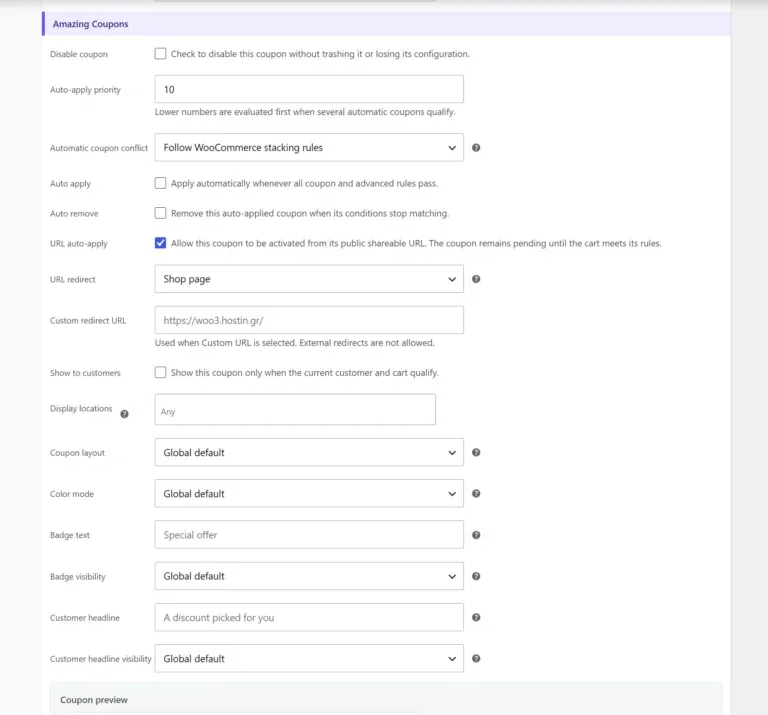
Task: Click 'Show this coupon only when' label text
Action: [x=305, y=373]
